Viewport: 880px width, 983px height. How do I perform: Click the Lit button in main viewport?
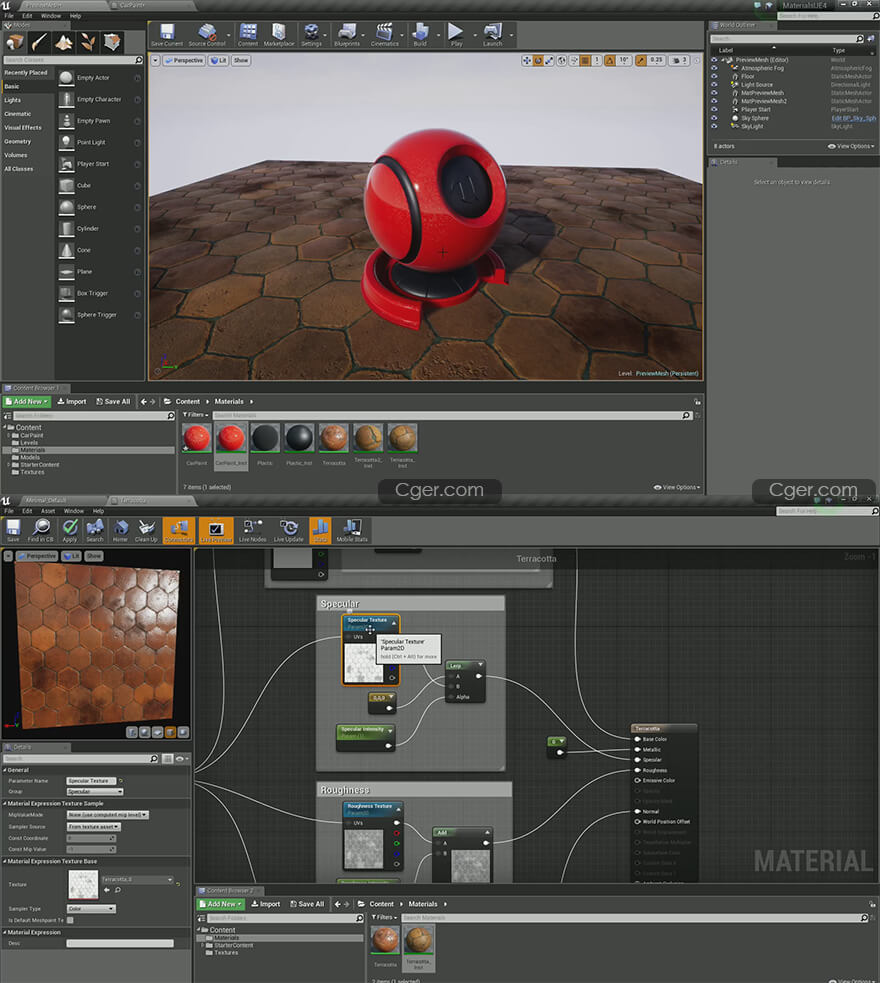click(x=218, y=61)
